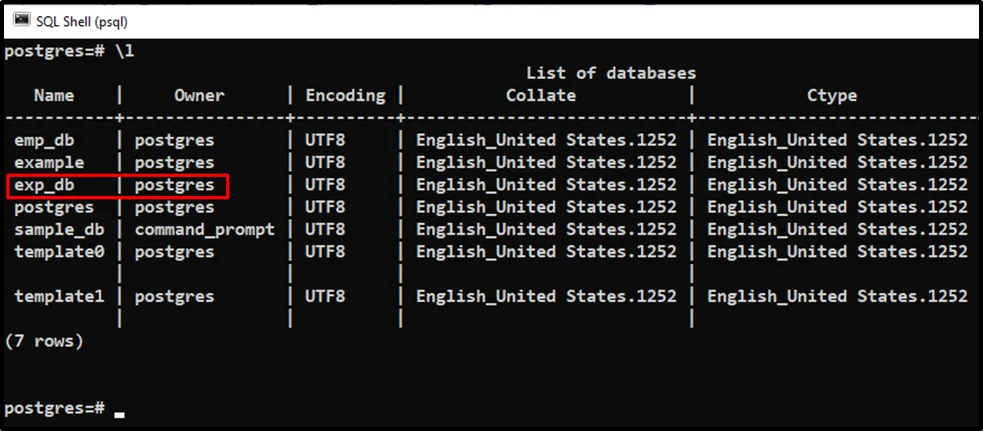The width and height of the screenshot is (983, 431).
Task: Select the example database name
Action: click(49, 162)
